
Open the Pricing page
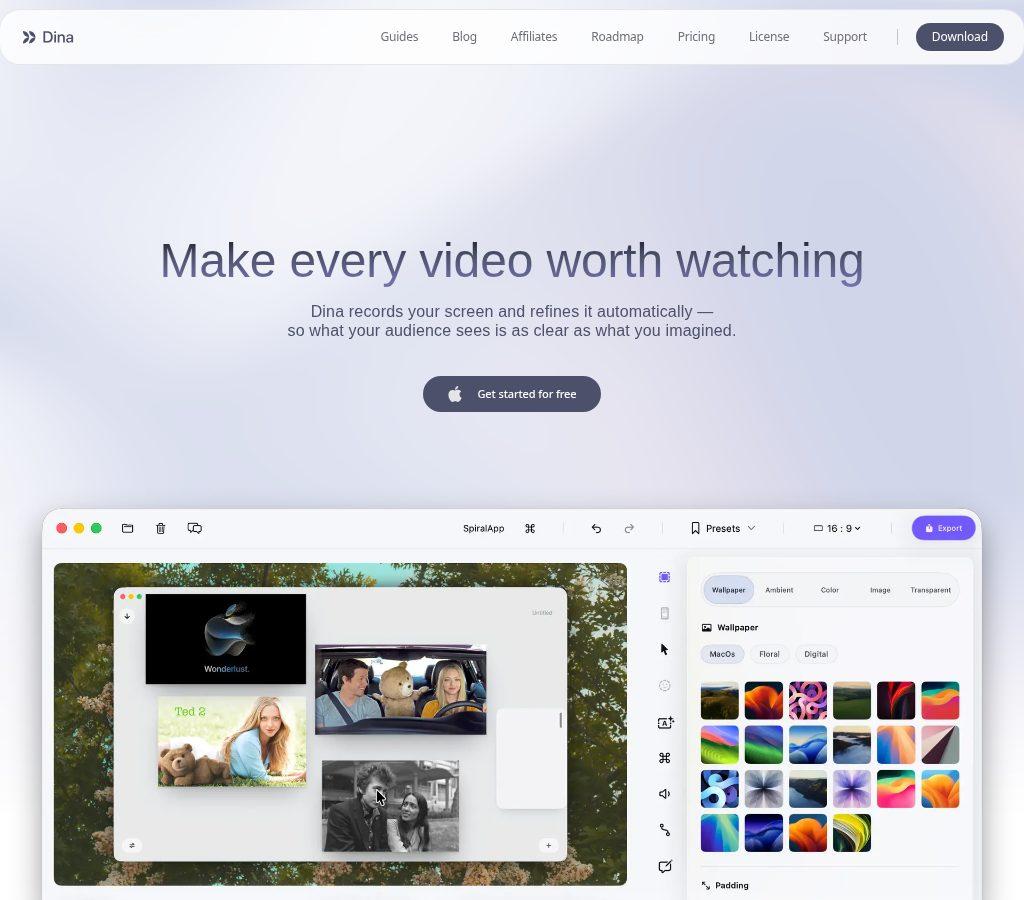(696, 37)
